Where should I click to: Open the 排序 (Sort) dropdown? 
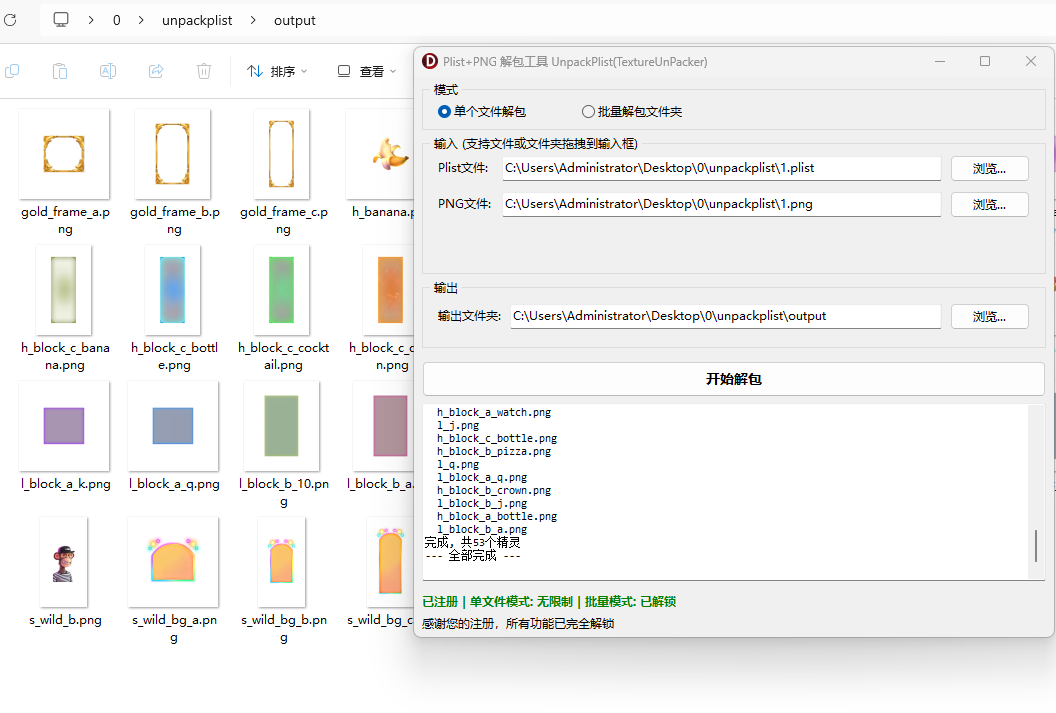[x=276, y=71]
